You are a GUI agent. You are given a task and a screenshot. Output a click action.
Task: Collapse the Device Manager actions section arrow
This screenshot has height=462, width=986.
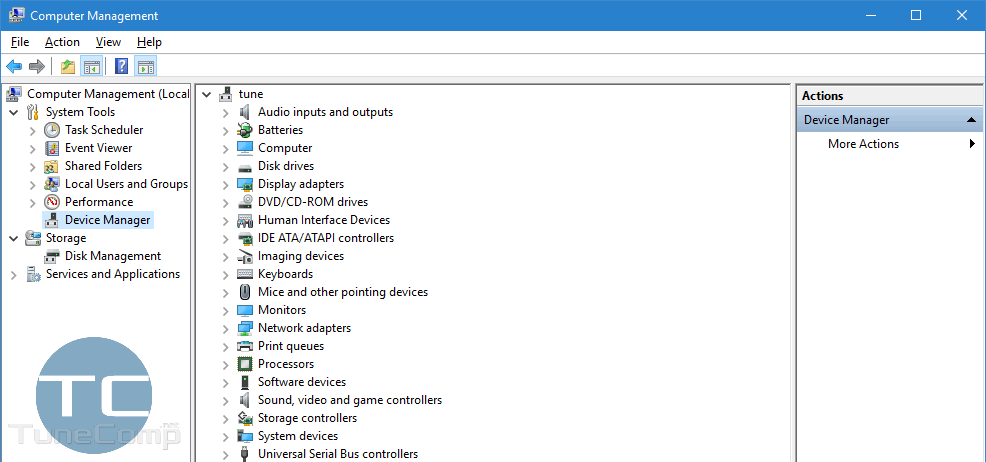(x=972, y=119)
